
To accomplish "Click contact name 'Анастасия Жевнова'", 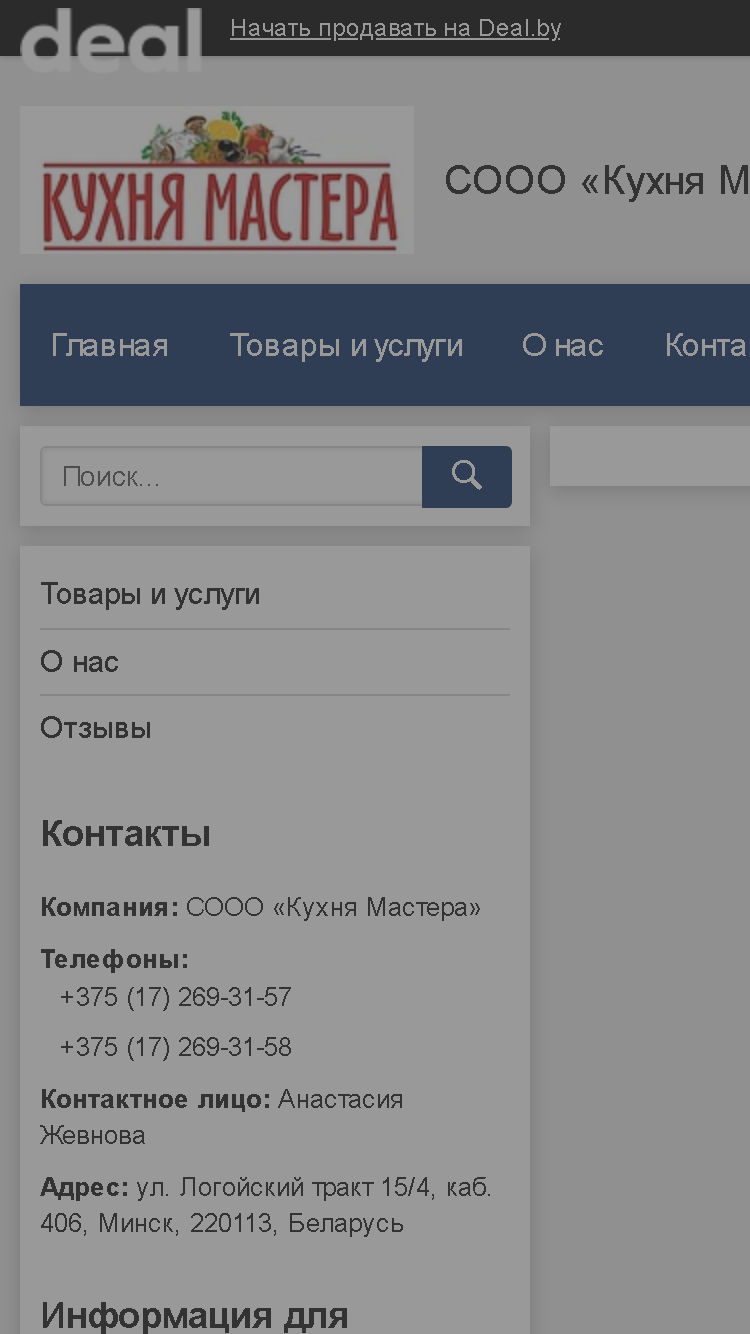I will pyautogui.click(x=222, y=1117).
